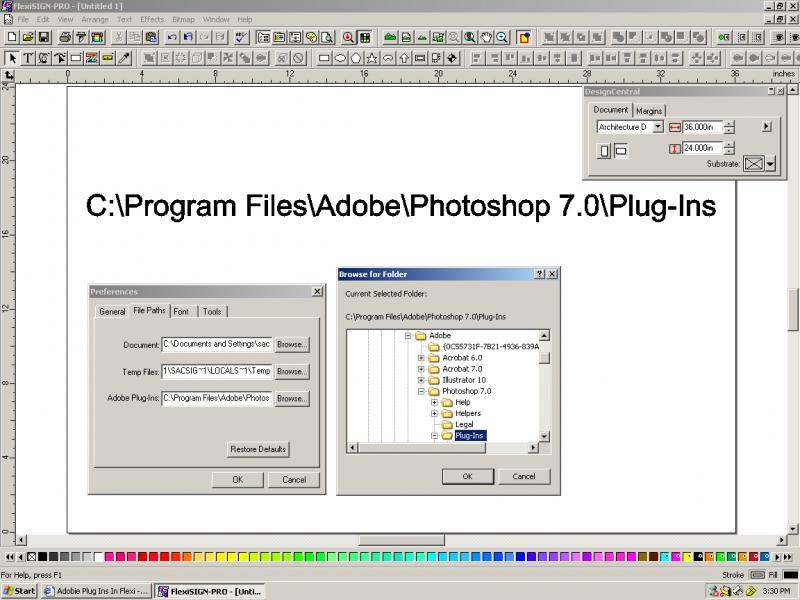Click OK in Browse for Folder dialog

[x=468, y=477]
